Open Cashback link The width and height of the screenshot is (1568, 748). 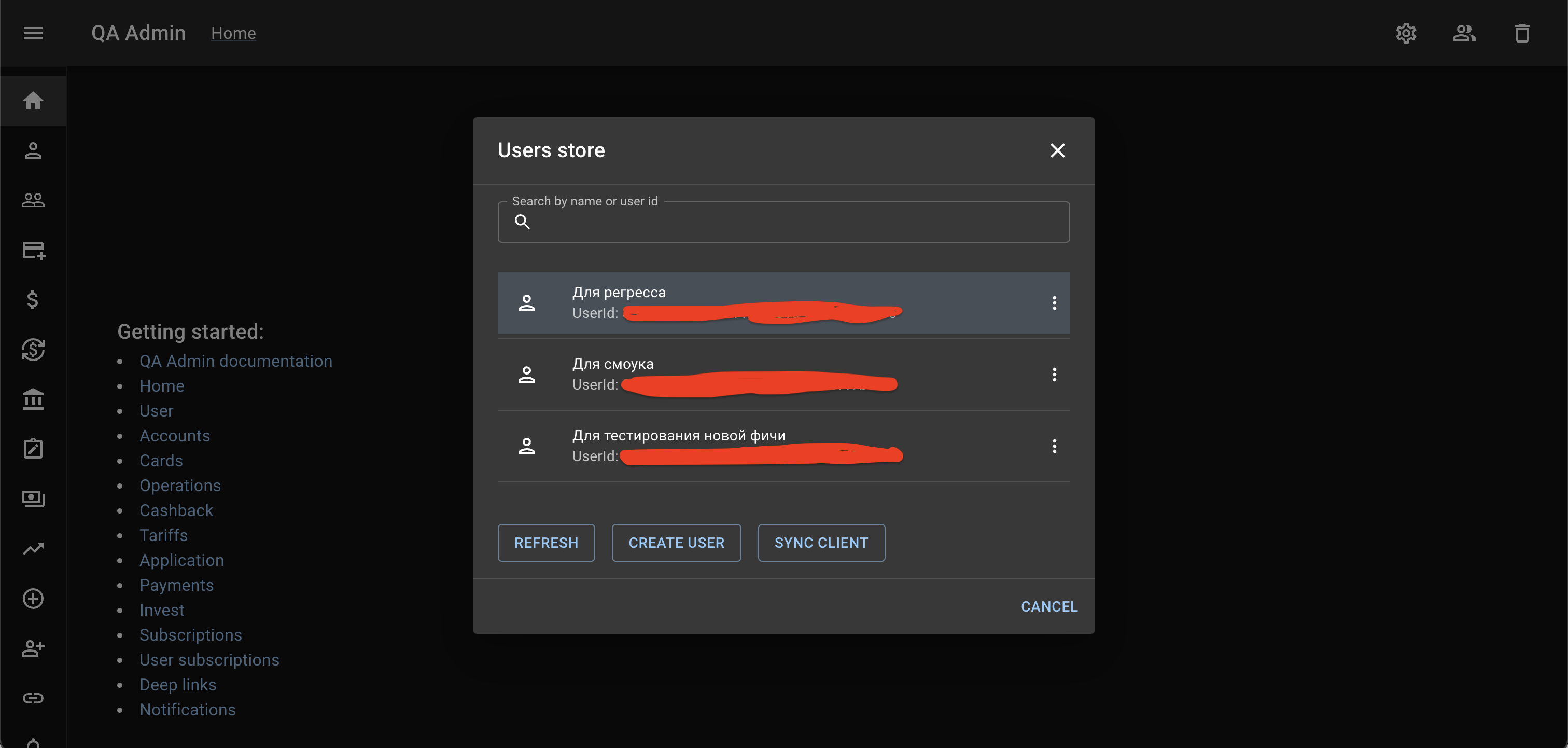click(x=176, y=510)
